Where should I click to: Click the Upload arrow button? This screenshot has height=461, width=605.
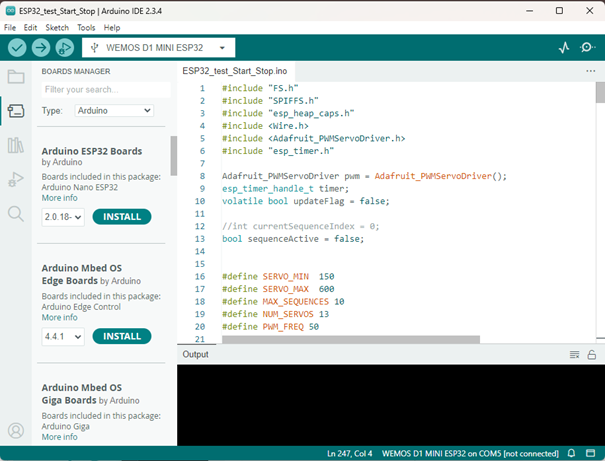pyautogui.click(x=41, y=47)
